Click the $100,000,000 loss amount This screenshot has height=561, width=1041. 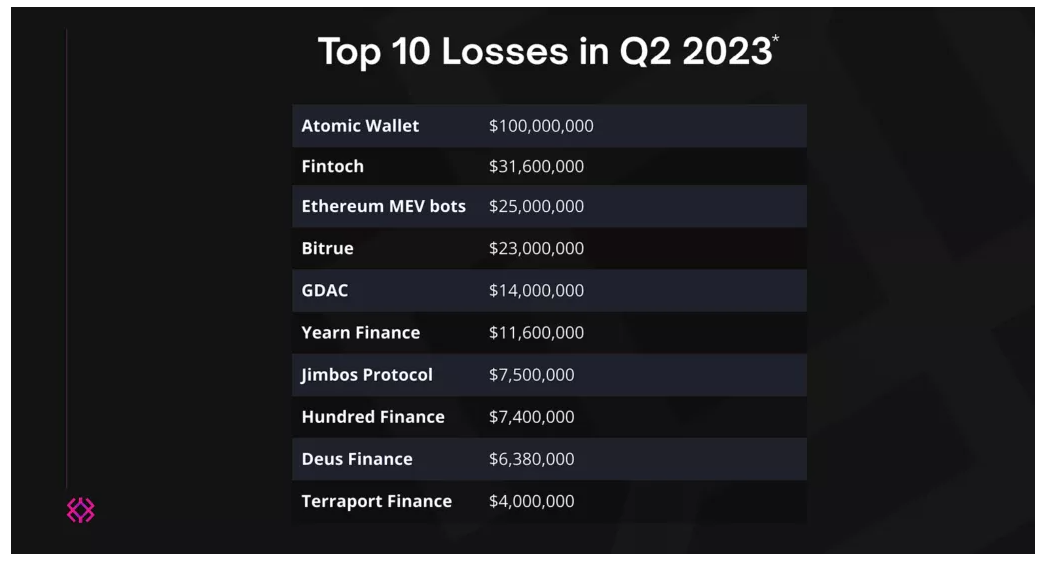[x=541, y=126]
